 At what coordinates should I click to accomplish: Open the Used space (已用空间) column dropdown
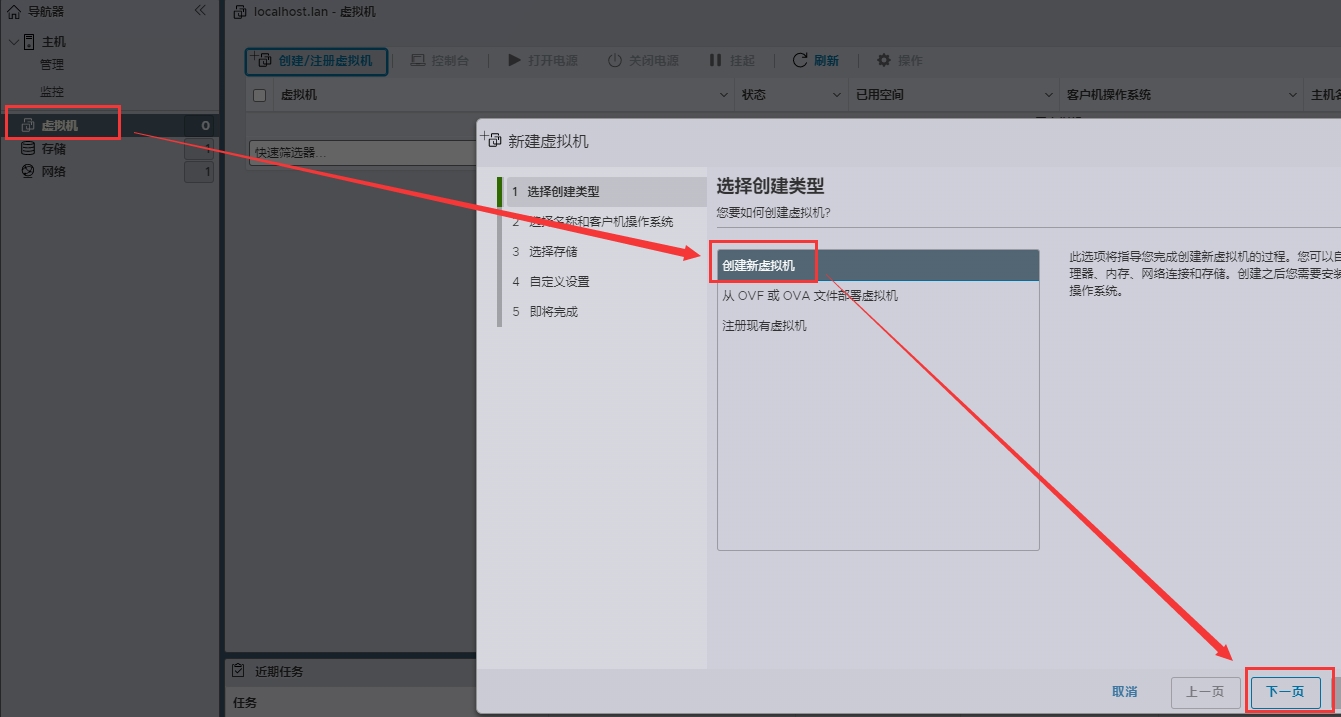click(x=1048, y=95)
